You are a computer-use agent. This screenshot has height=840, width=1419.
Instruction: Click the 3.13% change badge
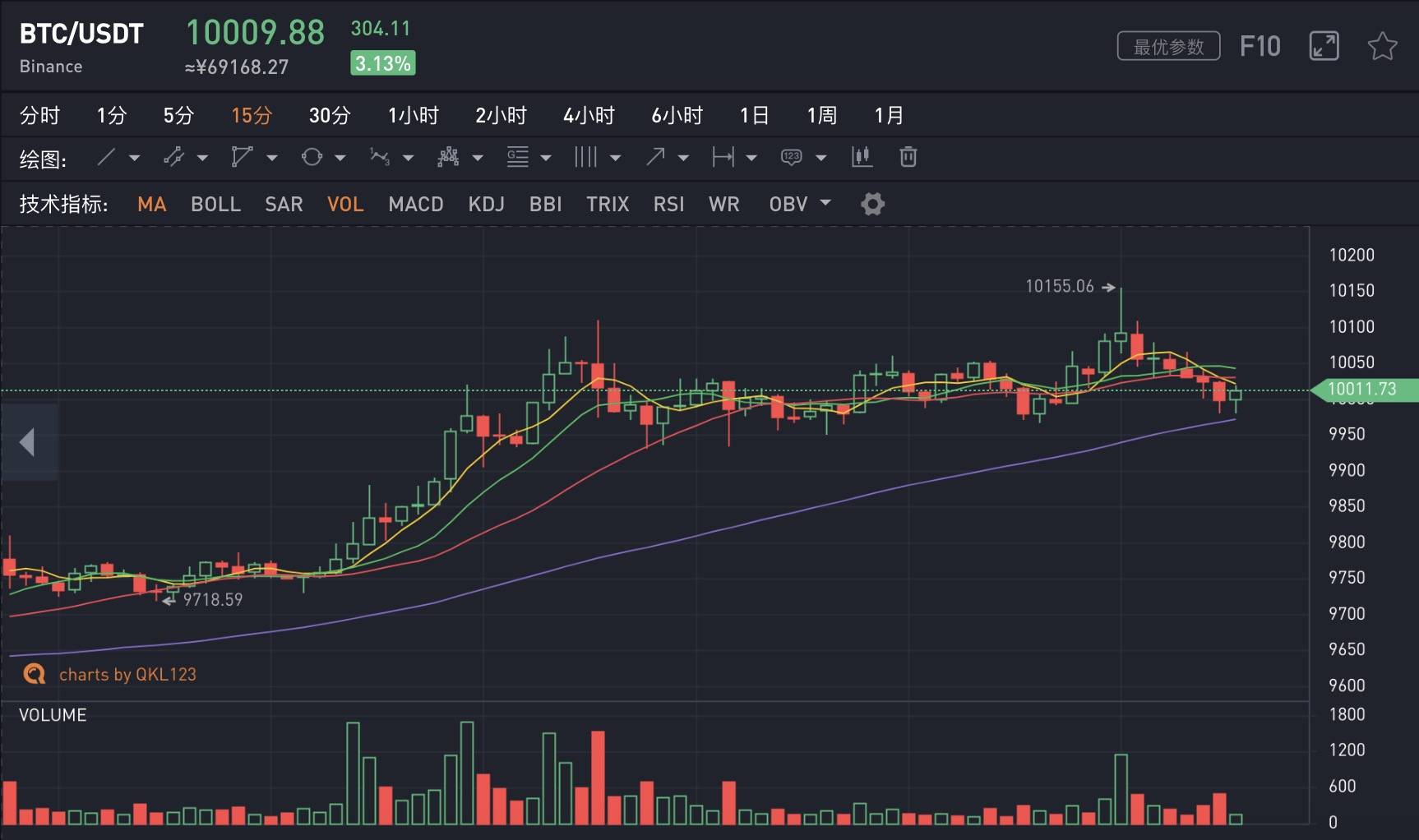pos(383,63)
